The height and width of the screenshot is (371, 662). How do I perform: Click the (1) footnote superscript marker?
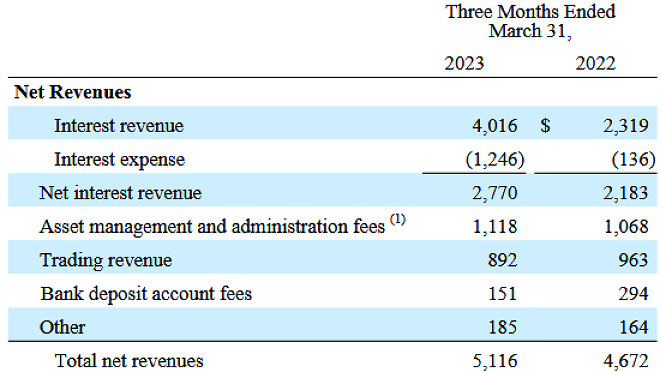click(397, 219)
